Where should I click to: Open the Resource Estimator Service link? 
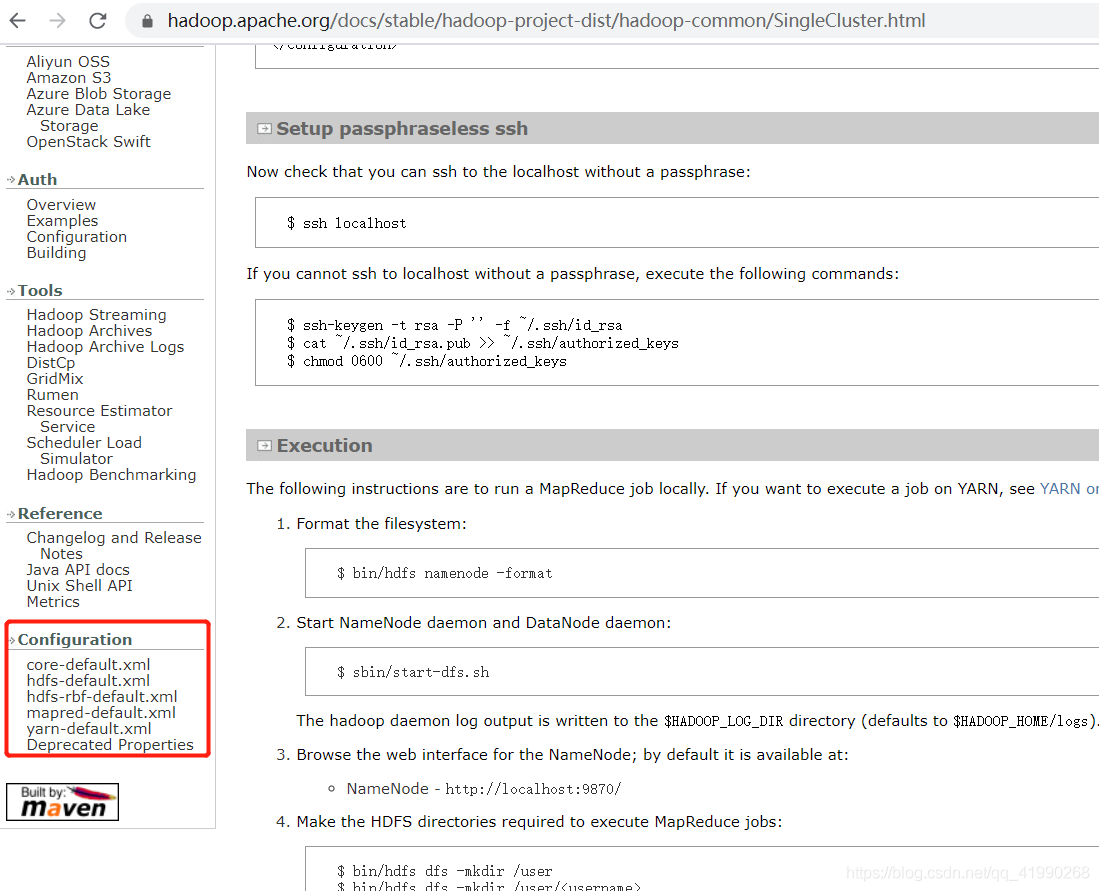(100, 419)
